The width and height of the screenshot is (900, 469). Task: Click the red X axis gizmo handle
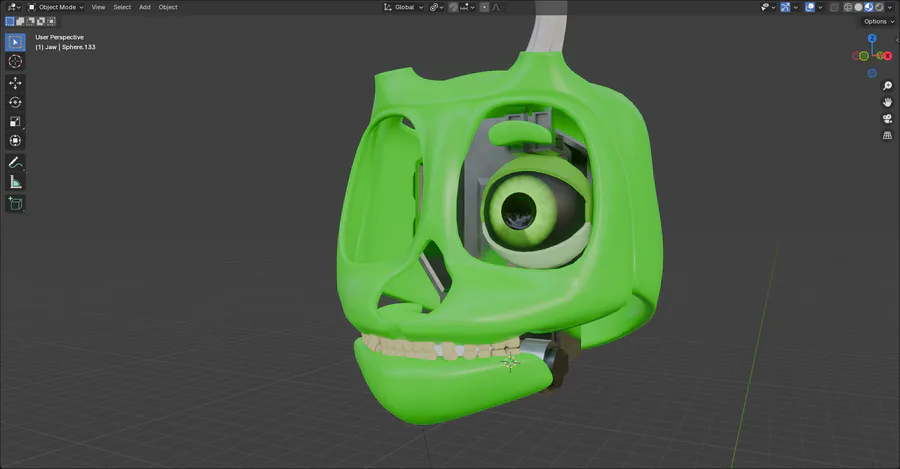coord(888,56)
